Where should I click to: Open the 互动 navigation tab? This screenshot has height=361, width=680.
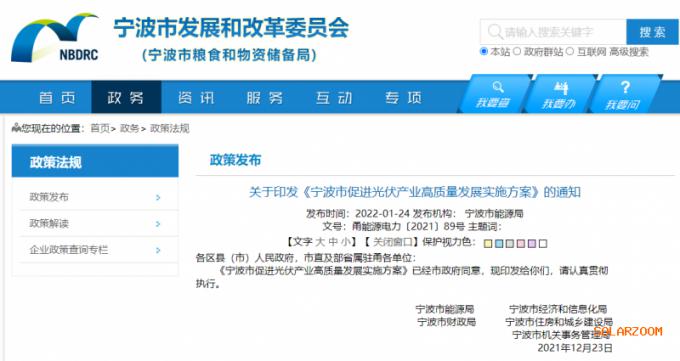pyautogui.click(x=334, y=98)
